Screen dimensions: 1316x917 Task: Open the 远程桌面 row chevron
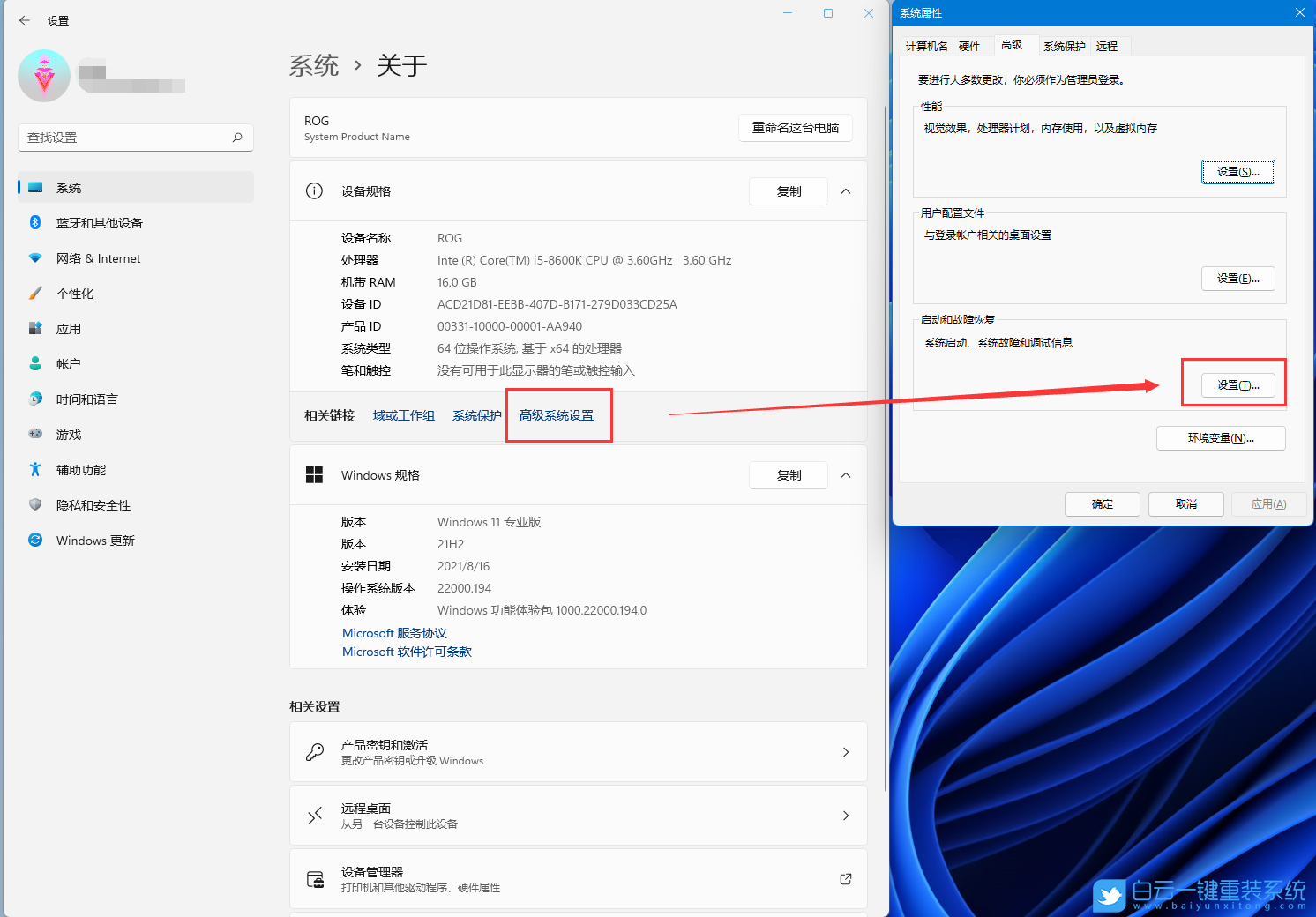click(845, 815)
